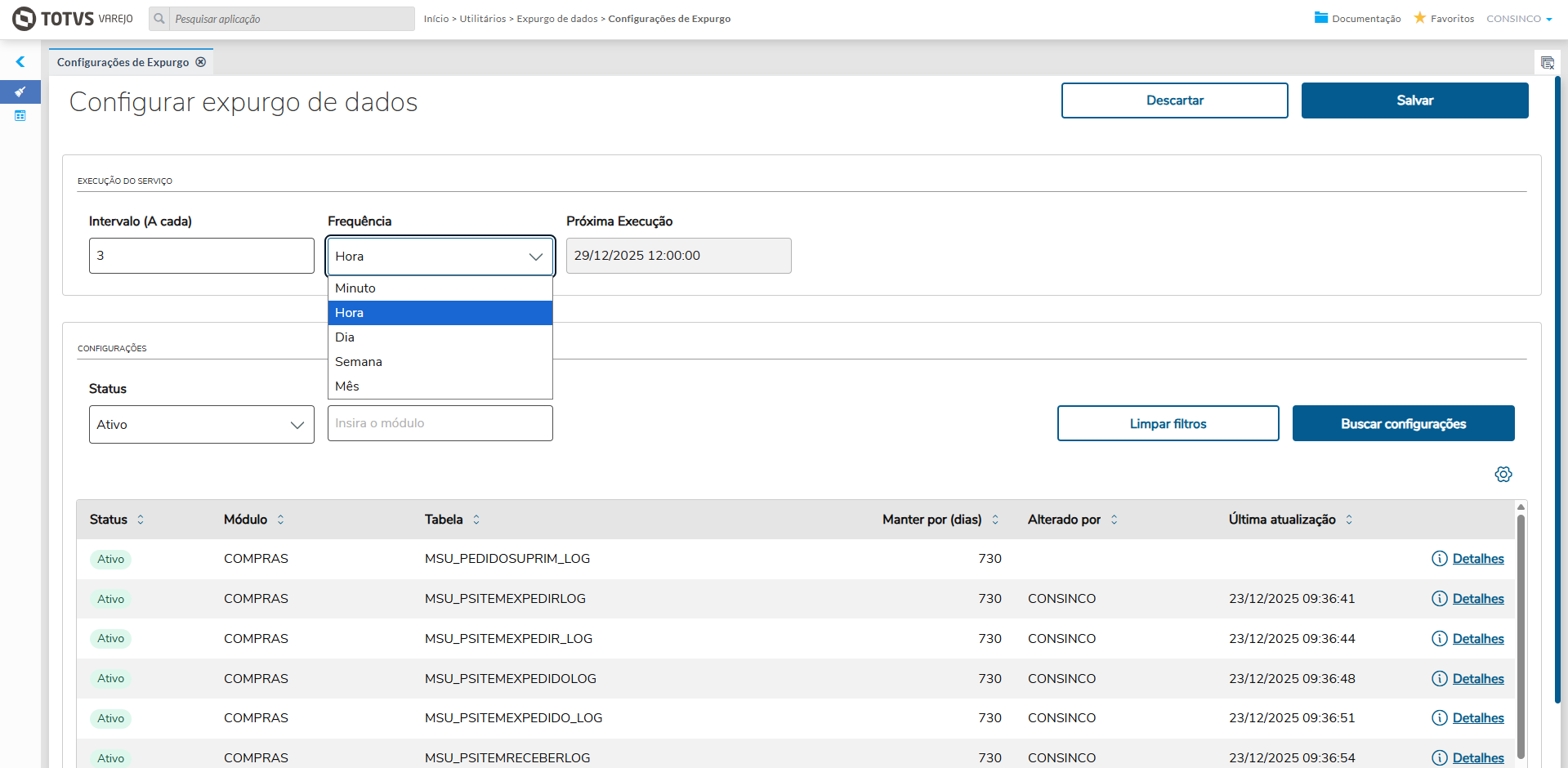
Task: Open Detalhes for MSU_PEDIDOSUPRIM_LOG row
Action: coord(1477,559)
